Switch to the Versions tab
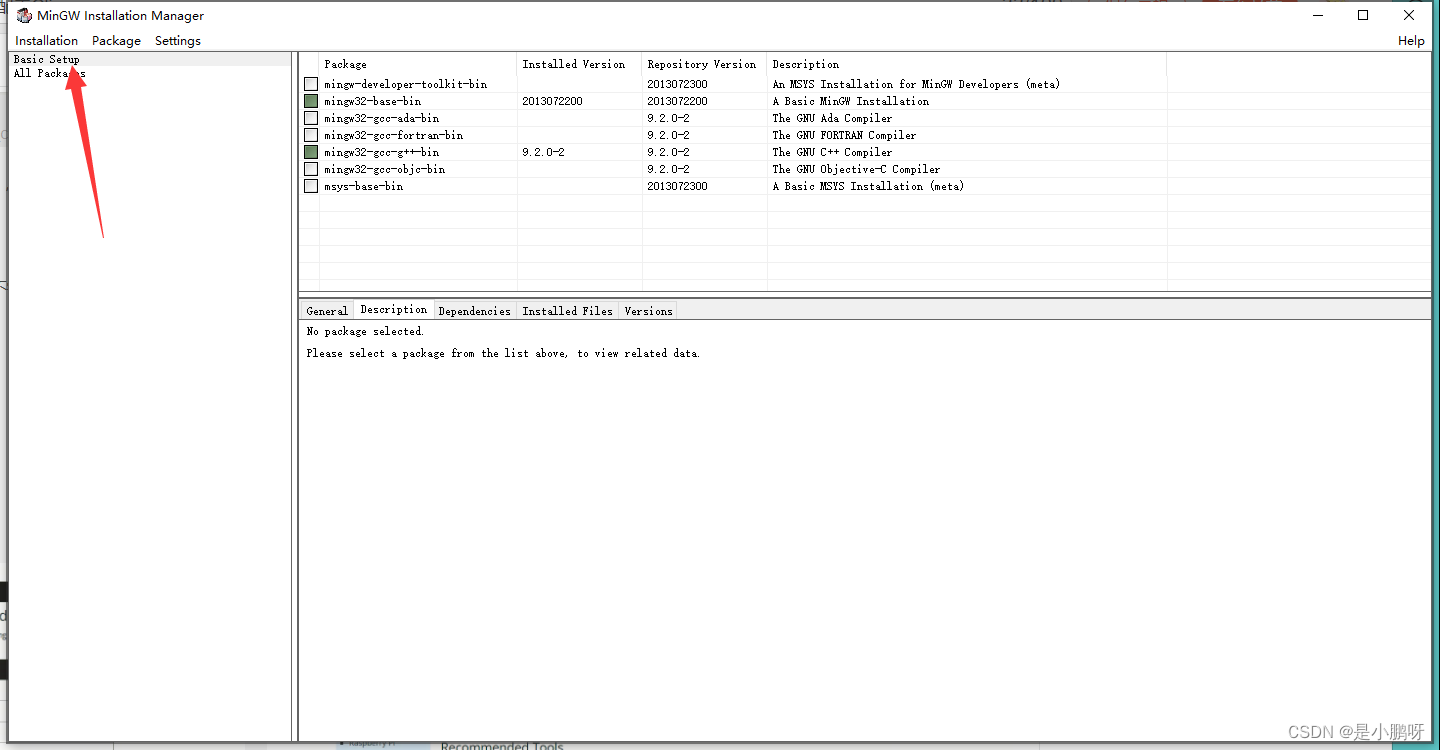This screenshot has height=750, width=1440. coord(648,311)
